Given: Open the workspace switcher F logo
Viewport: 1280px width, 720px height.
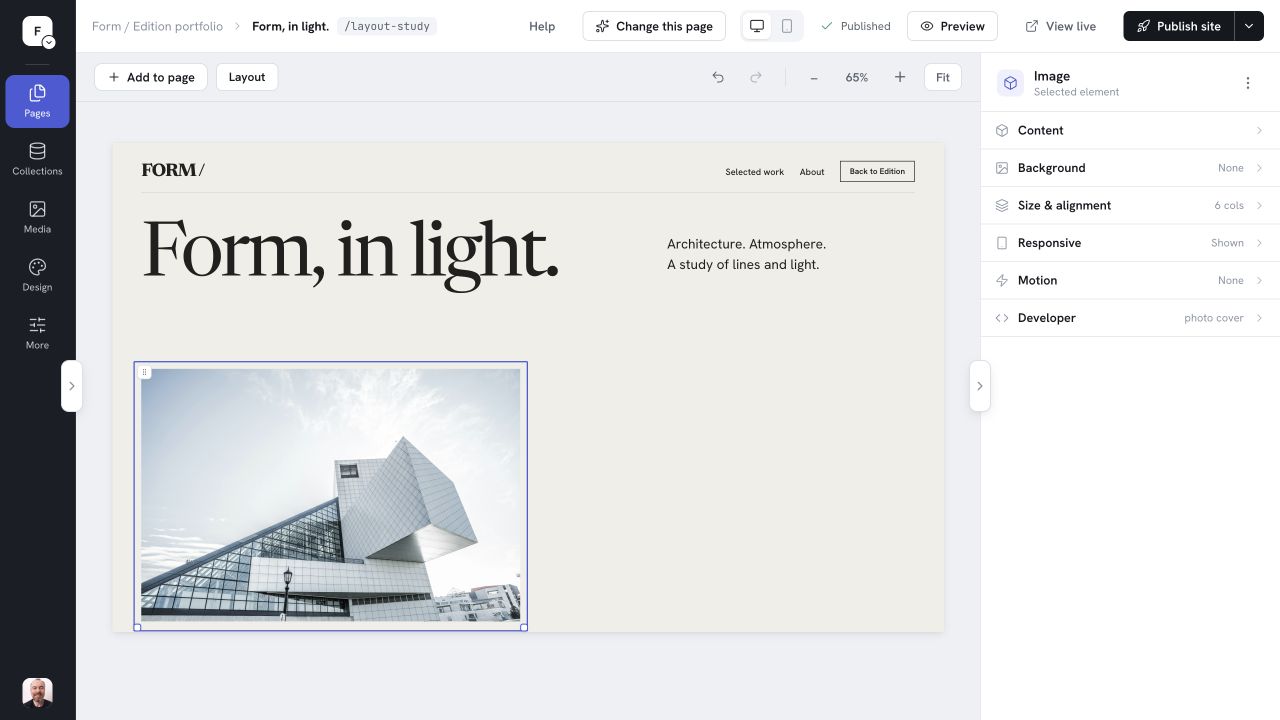Looking at the screenshot, I should click(x=37, y=32).
